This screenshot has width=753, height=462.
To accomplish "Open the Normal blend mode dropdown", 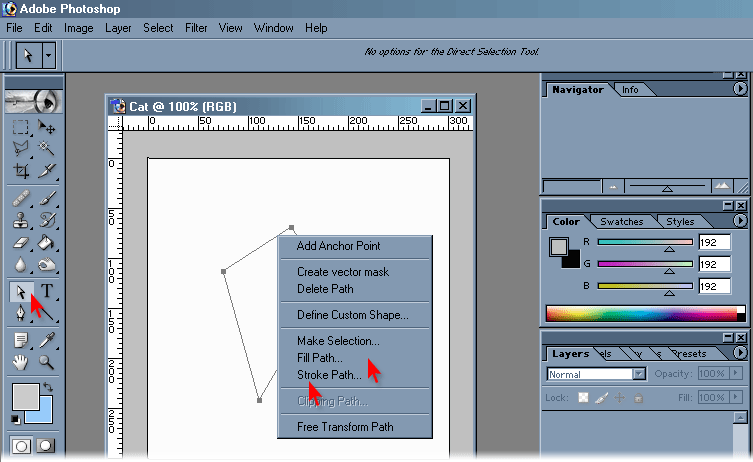I will point(639,374).
